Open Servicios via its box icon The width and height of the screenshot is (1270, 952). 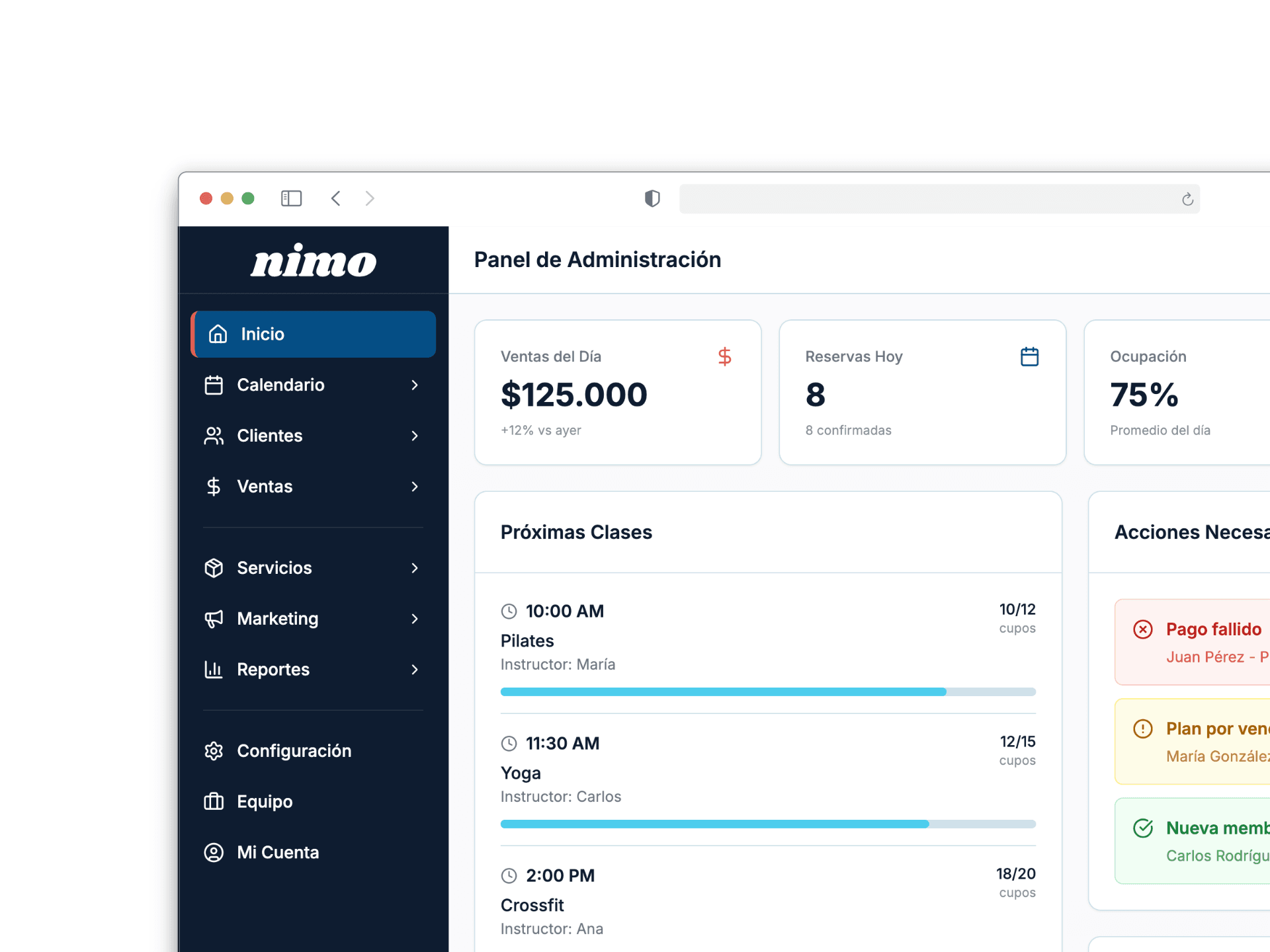[214, 568]
